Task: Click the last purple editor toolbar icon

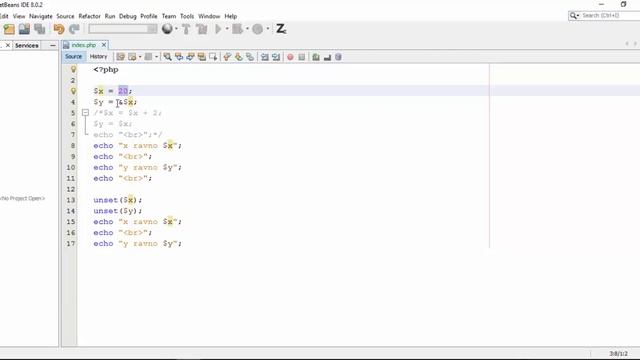Action: (x=338, y=57)
